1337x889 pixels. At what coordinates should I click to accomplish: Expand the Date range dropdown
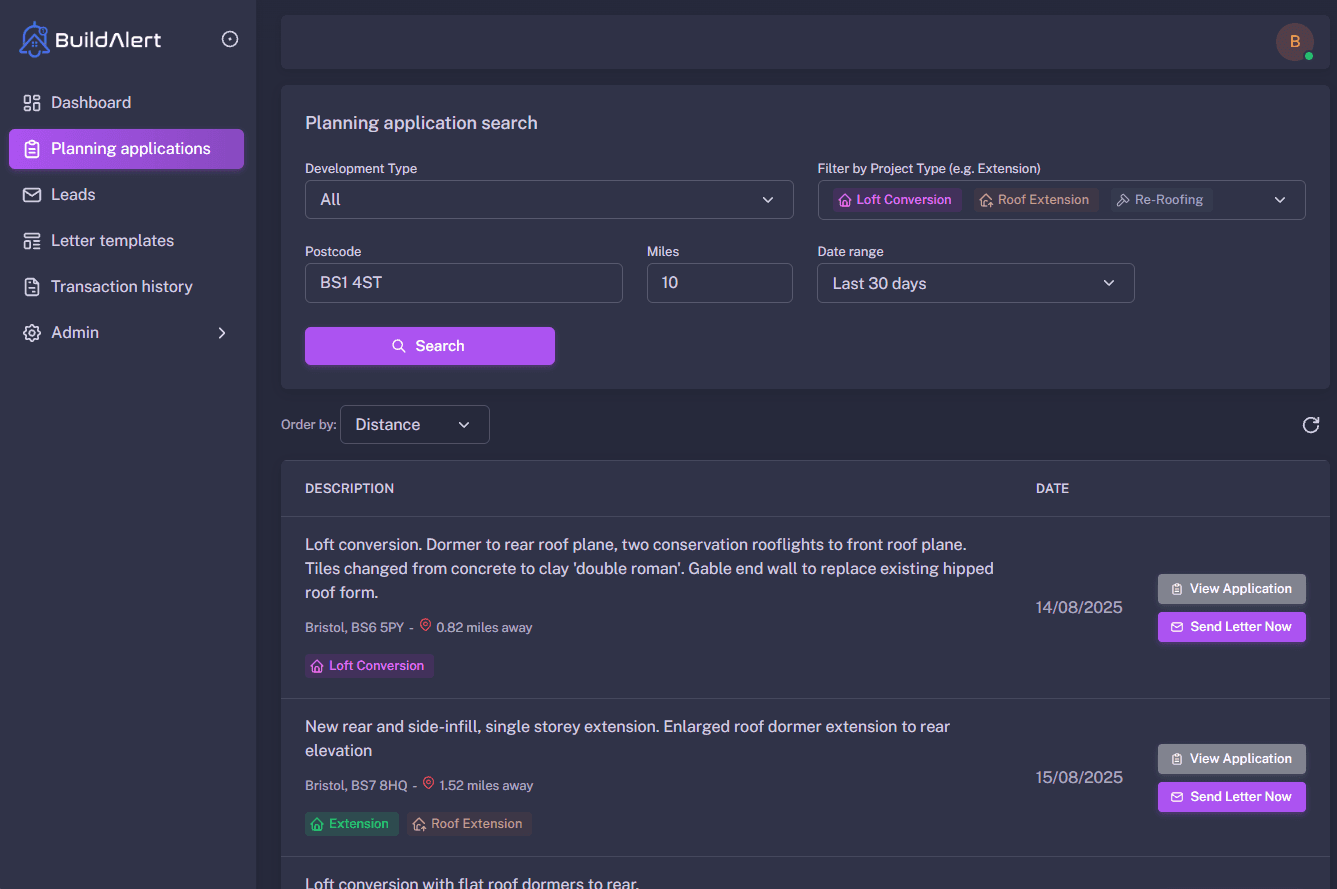coord(975,283)
